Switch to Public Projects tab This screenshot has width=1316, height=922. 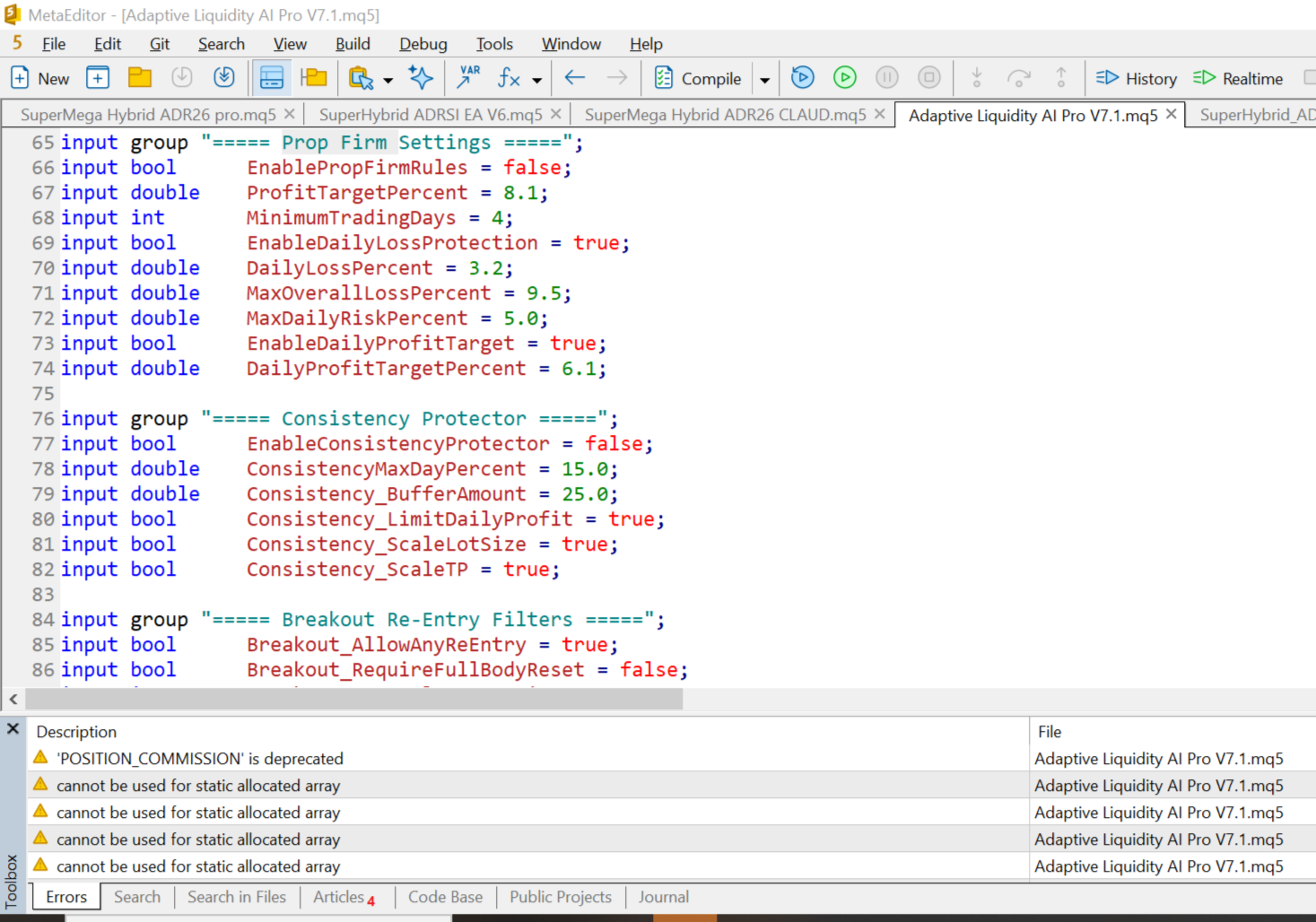[x=561, y=897]
